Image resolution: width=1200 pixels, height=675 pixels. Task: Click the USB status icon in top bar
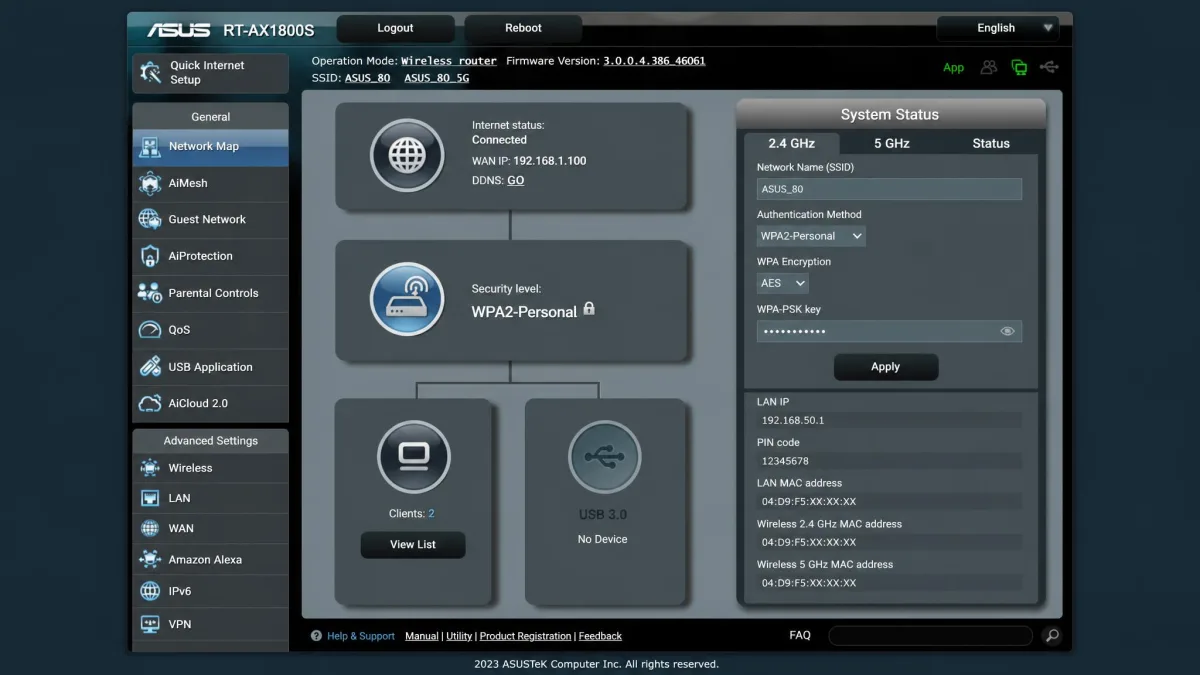click(x=1048, y=67)
